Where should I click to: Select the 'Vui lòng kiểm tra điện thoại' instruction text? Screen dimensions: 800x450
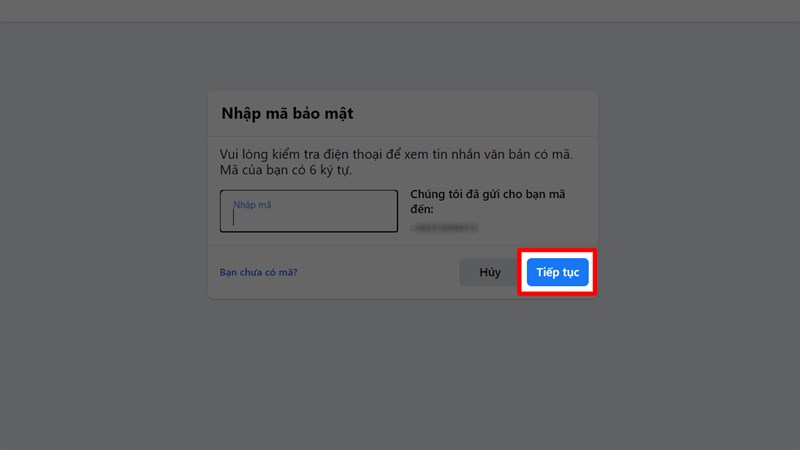(x=396, y=162)
